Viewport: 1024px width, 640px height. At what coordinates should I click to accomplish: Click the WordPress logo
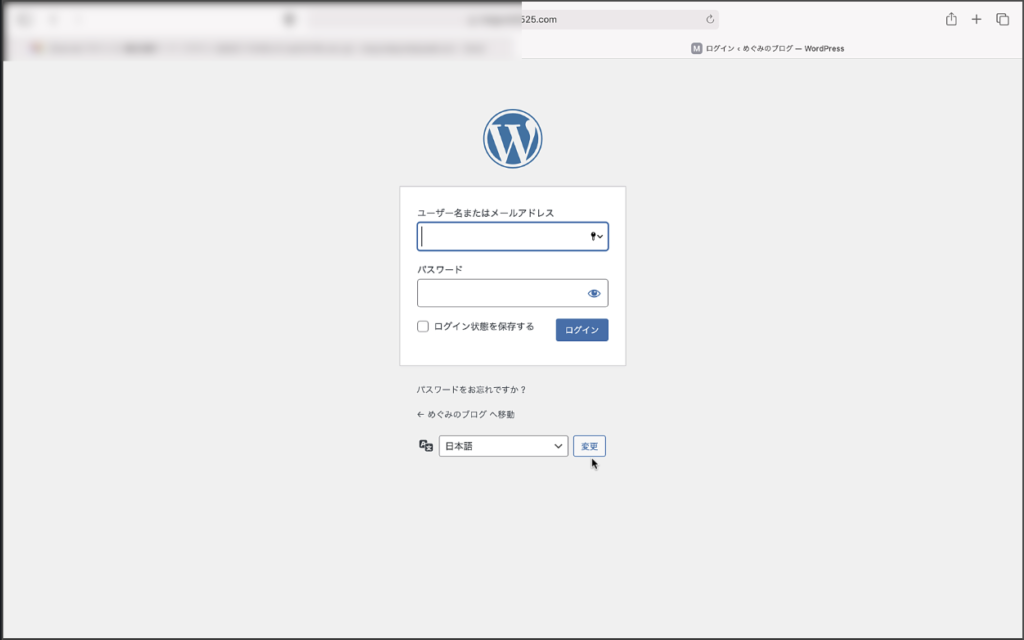[x=513, y=138]
